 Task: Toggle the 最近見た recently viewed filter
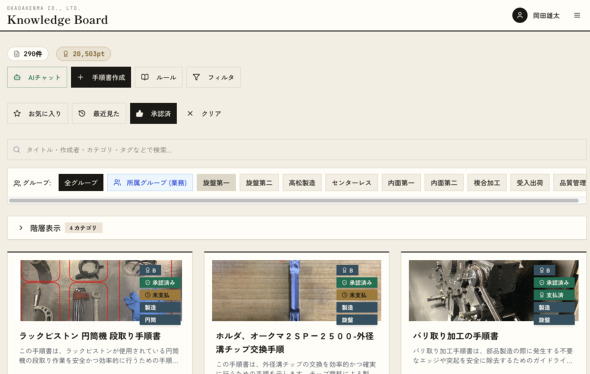(99, 113)
